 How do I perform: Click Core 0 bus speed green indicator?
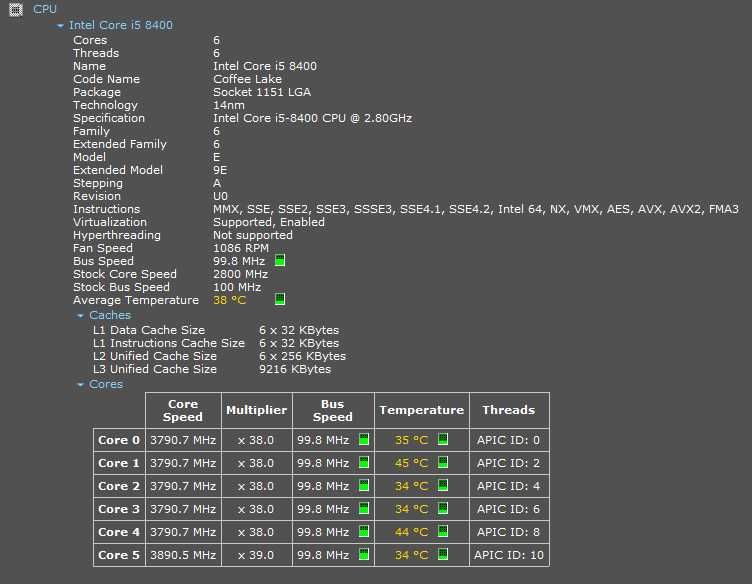364,440
